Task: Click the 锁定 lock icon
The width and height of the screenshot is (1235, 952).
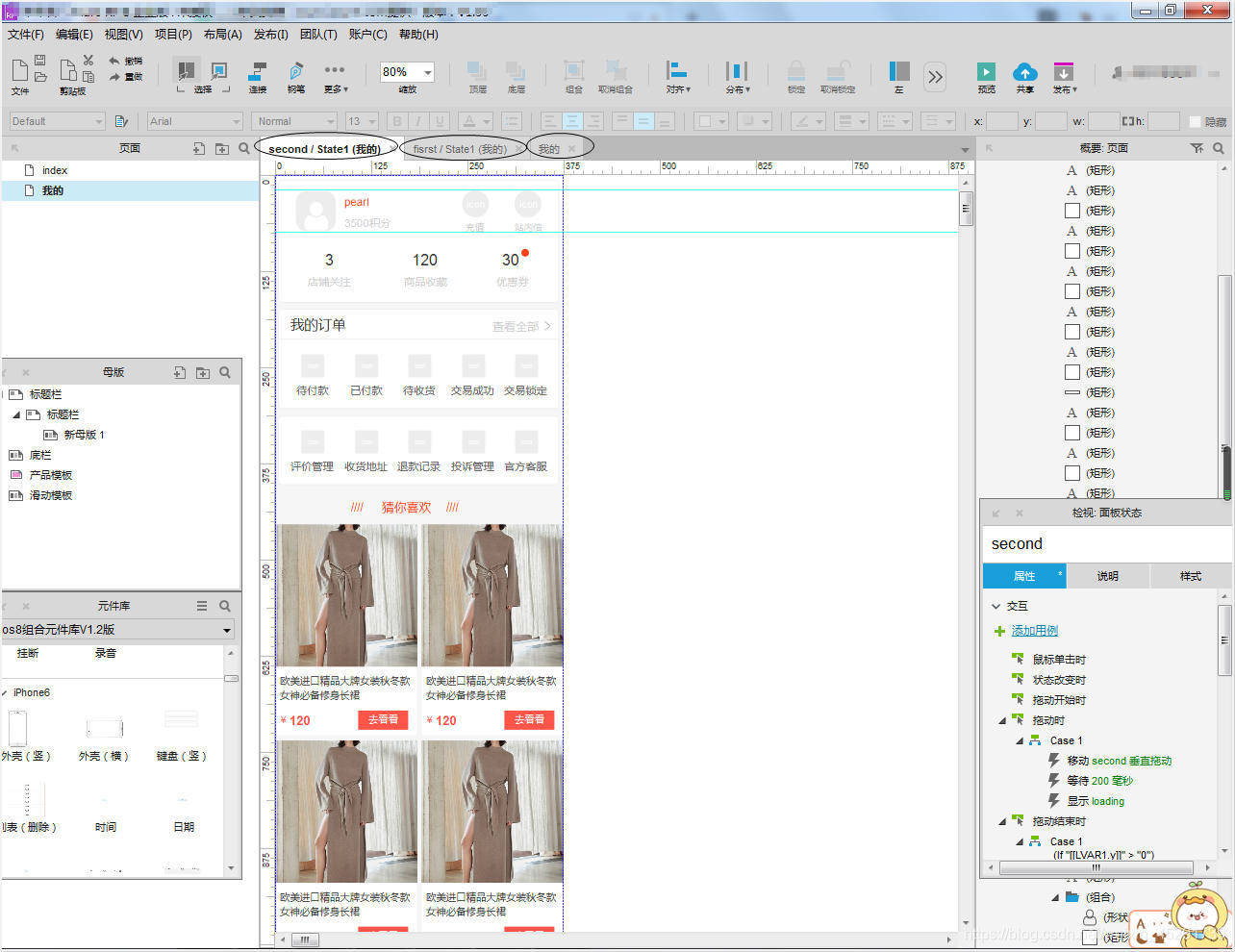Action: (x=796, y=71)
